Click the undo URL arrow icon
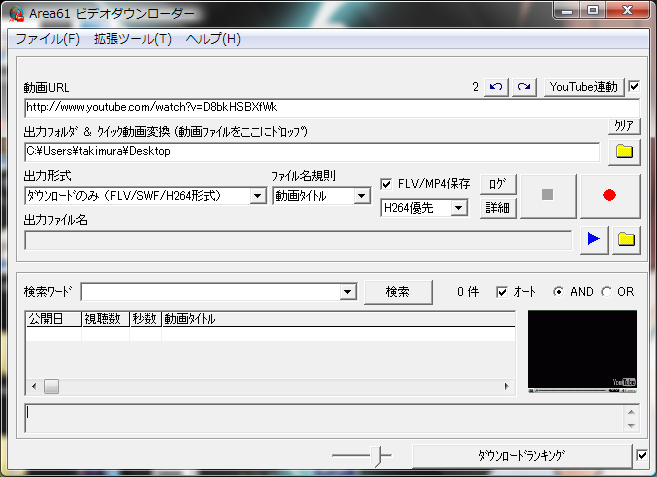Viewport: 657px width, 477px height. pyautogui.click(x=497, y=87)
